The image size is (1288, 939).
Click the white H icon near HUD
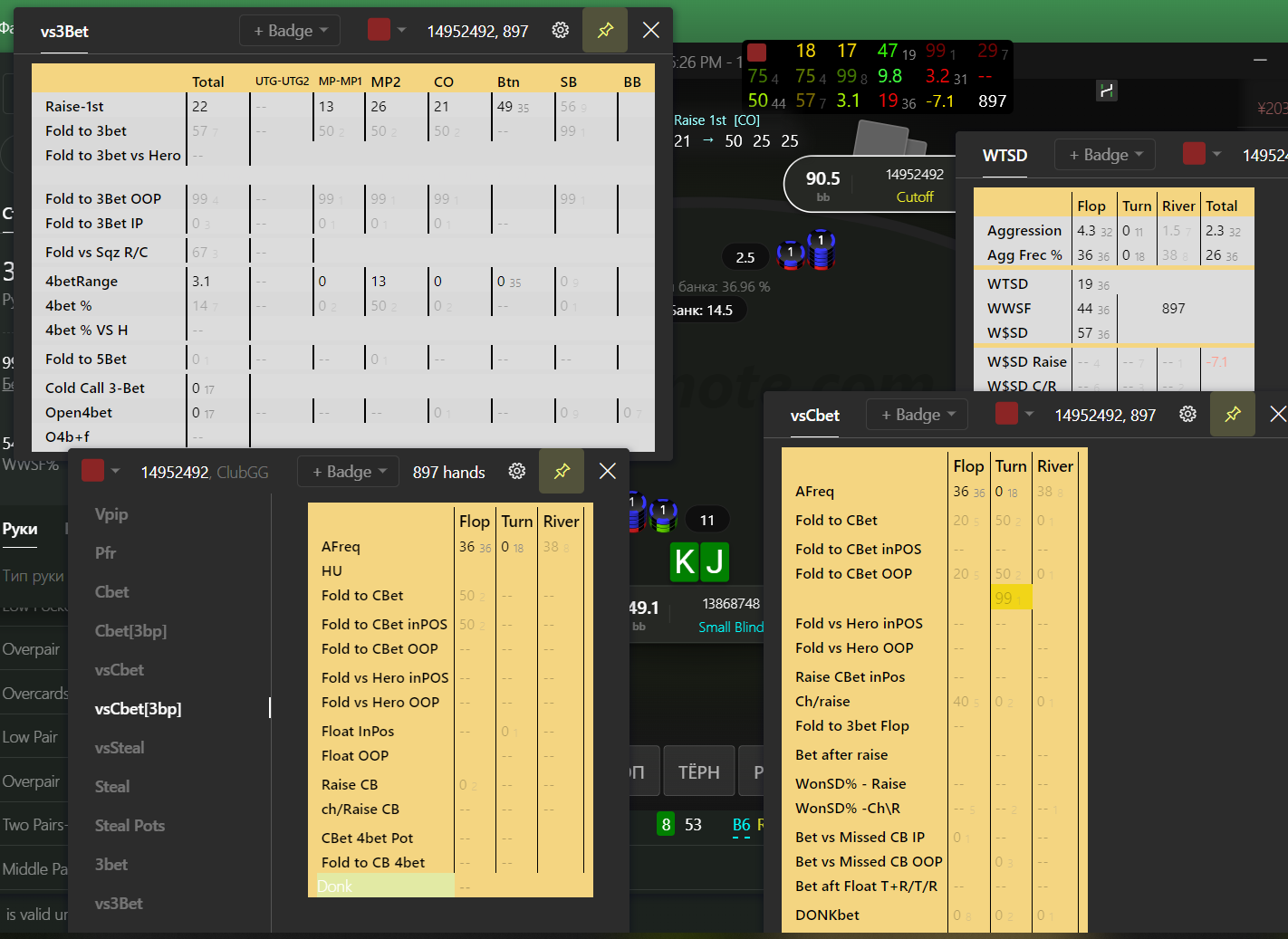1106,90
